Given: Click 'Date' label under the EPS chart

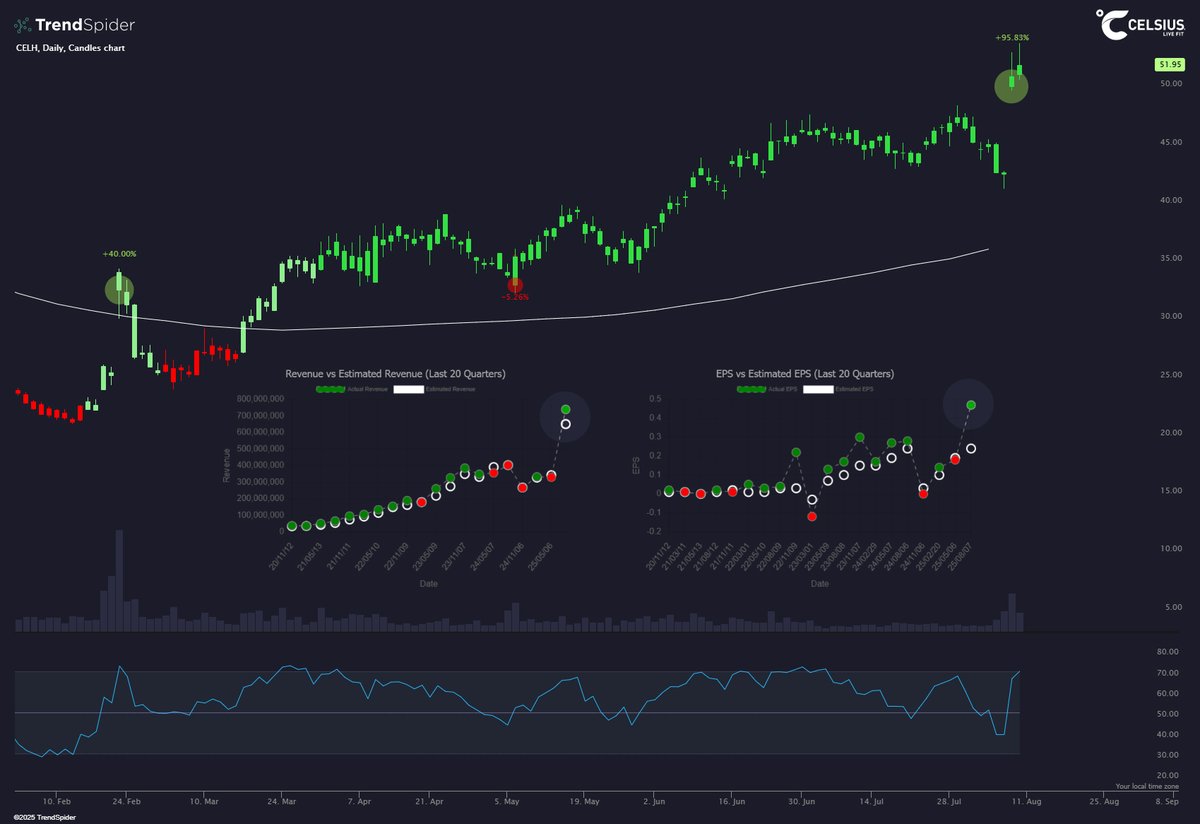Looking at the screenshot, I should (x=819, y=583).
